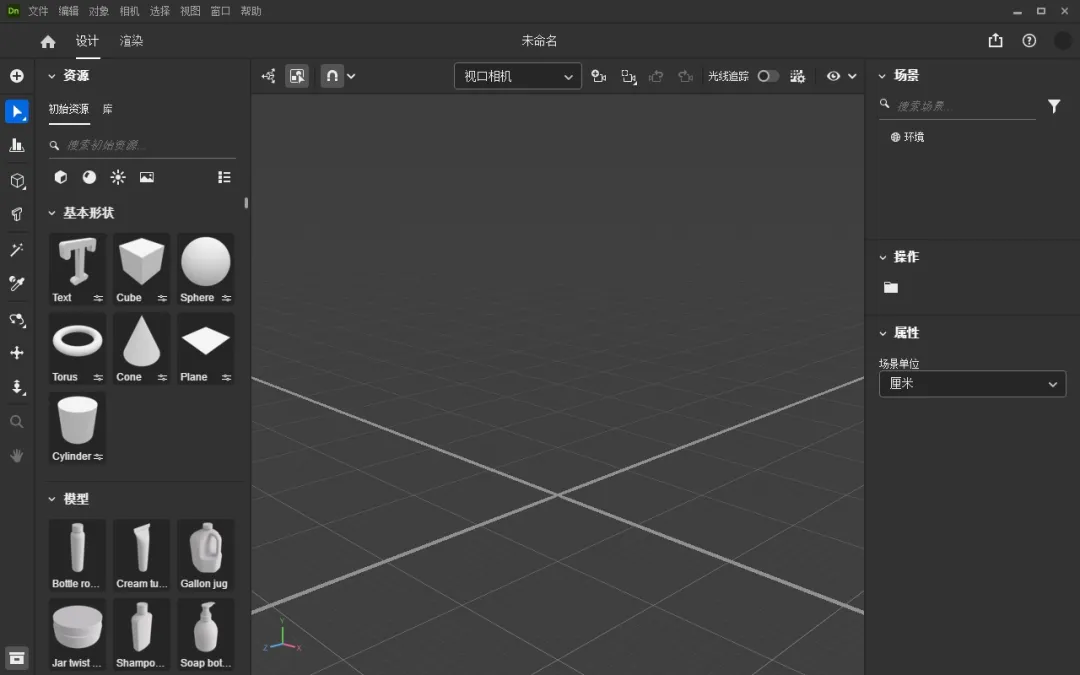Open the folder icon under 操作
This screenshot has width=1080, height=675.
coord(891,287)
